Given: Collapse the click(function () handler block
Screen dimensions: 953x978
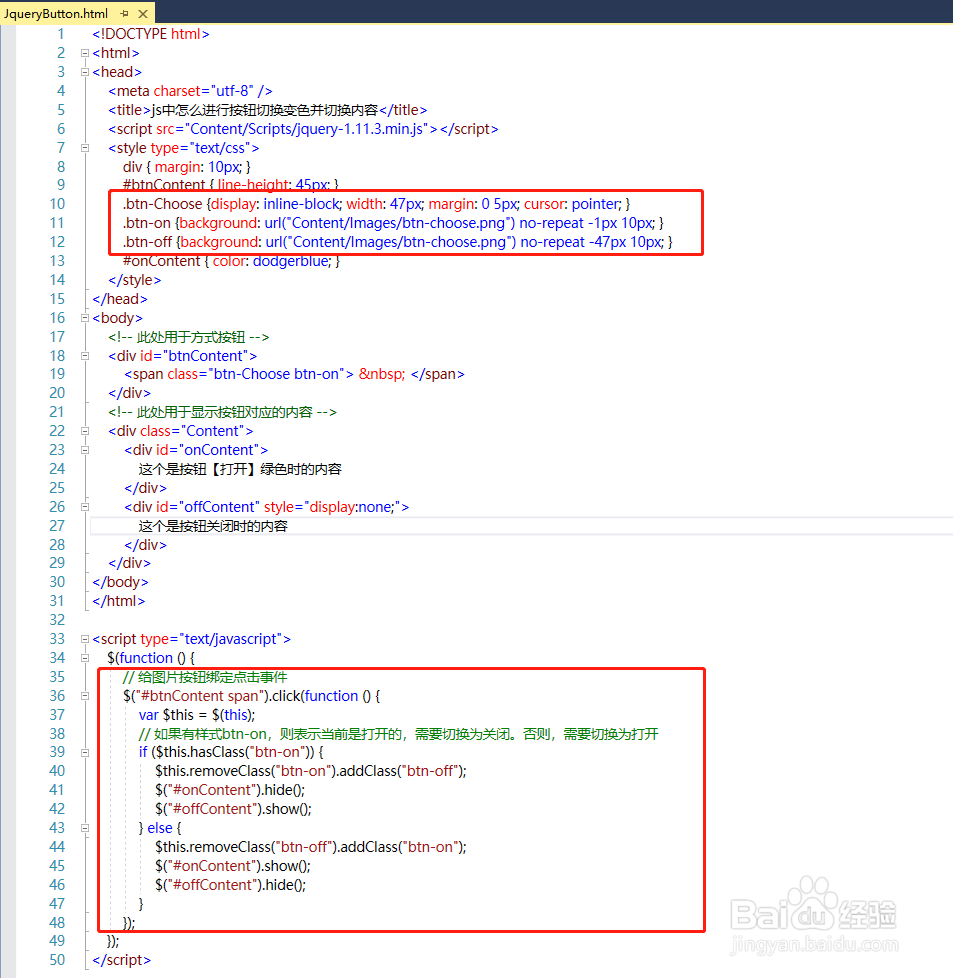Looking at the screenshot, I should tap(85, 696).
